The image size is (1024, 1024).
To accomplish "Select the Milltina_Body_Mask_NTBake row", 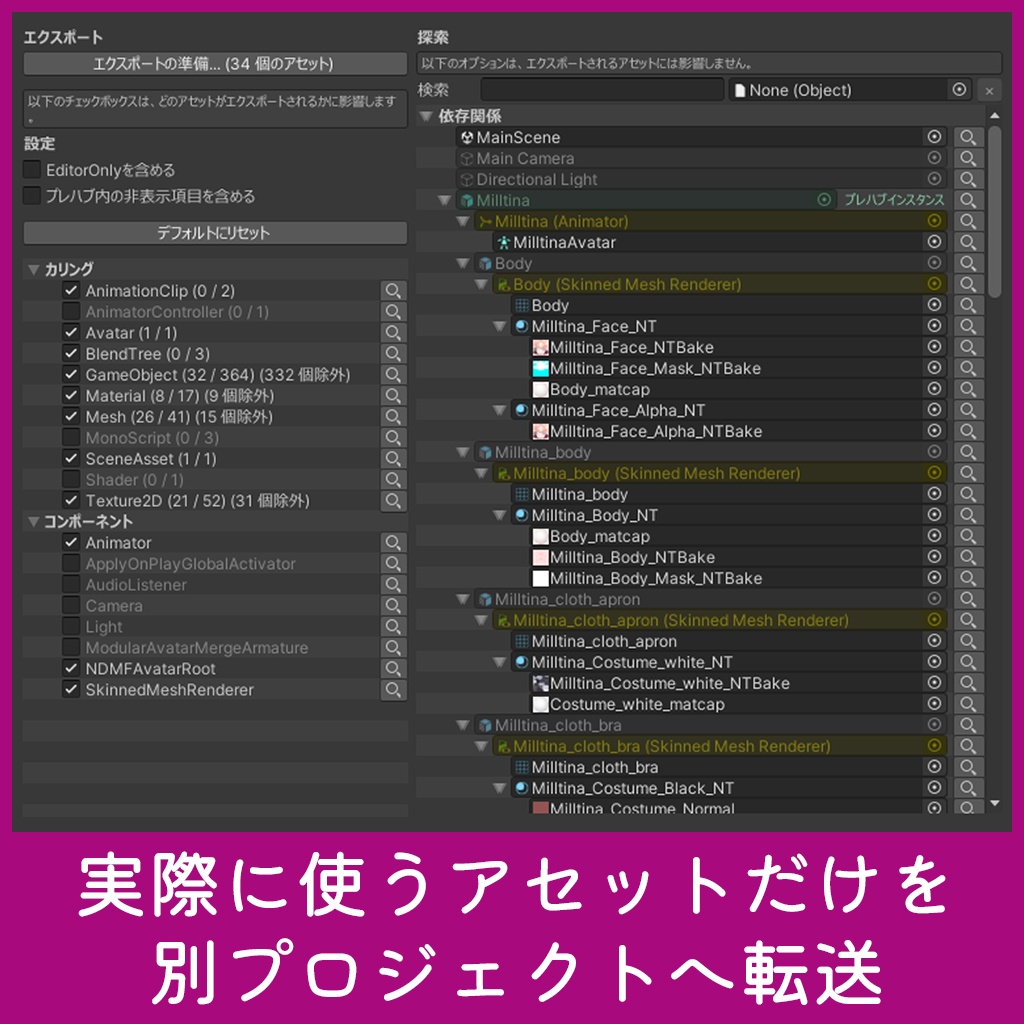I will coord(737,578).
